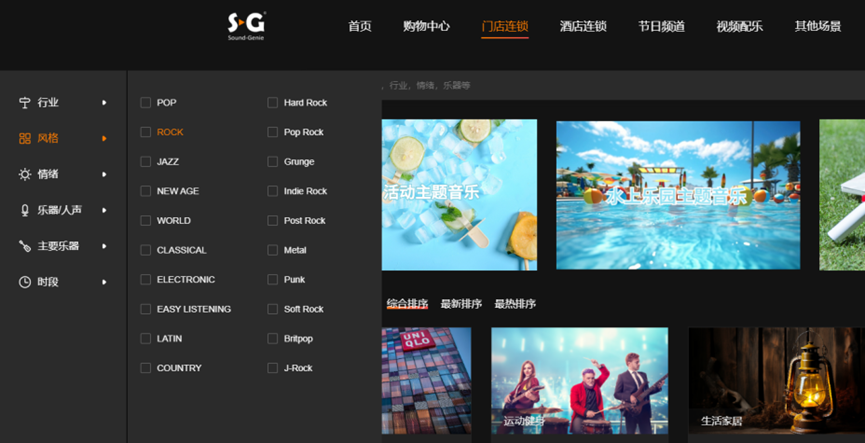This screenshot has width=865, height=443.
Task: Select the LATIN checkbox
Action: 146,339
